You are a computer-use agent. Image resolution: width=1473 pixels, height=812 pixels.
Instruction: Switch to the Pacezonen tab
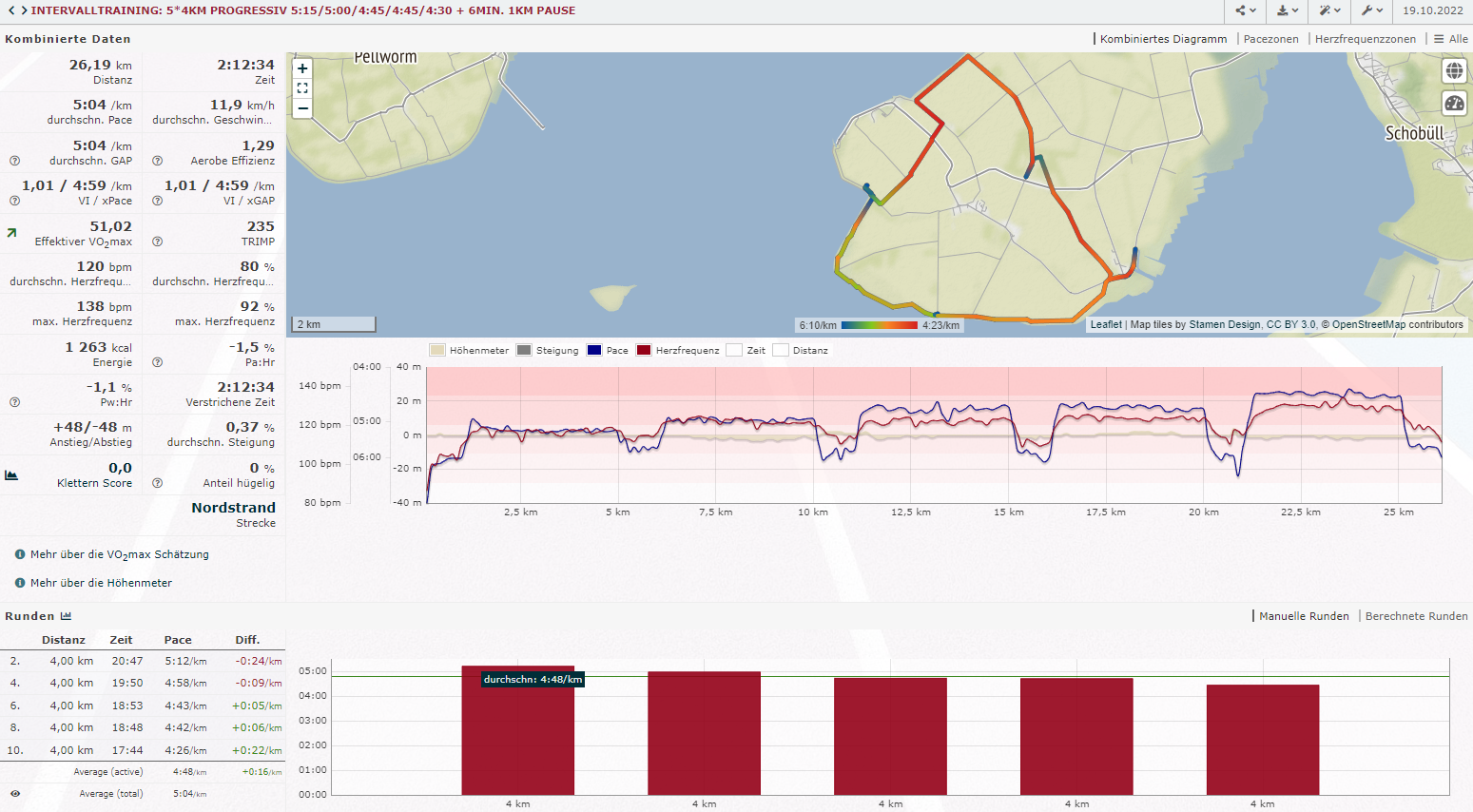pyautogui.click(x=1270, y=39)
